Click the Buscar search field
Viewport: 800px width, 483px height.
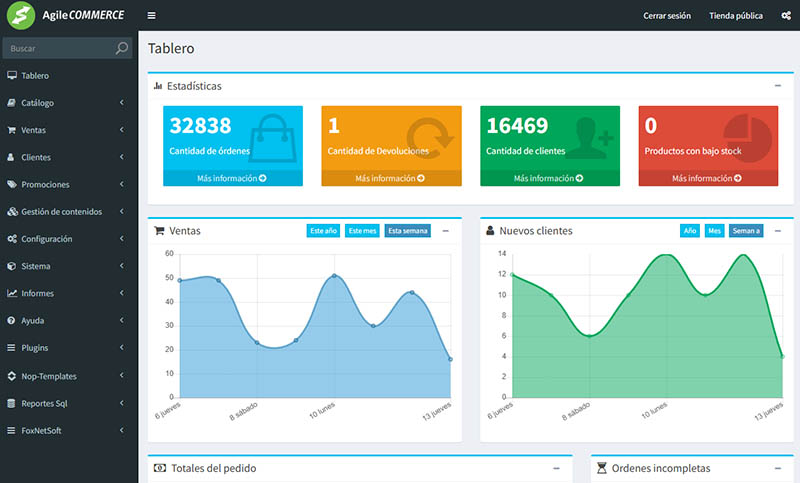coord(67,48)
